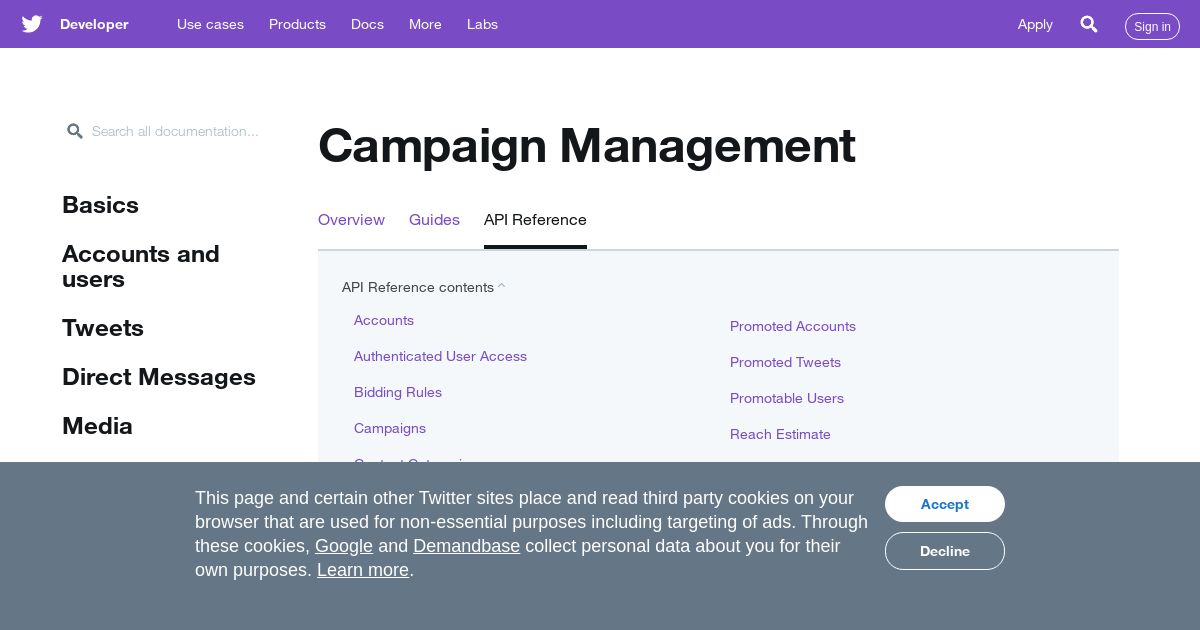Open the Products menu
This screenshot has height=630, width=1200.
[x=297, y=24]
